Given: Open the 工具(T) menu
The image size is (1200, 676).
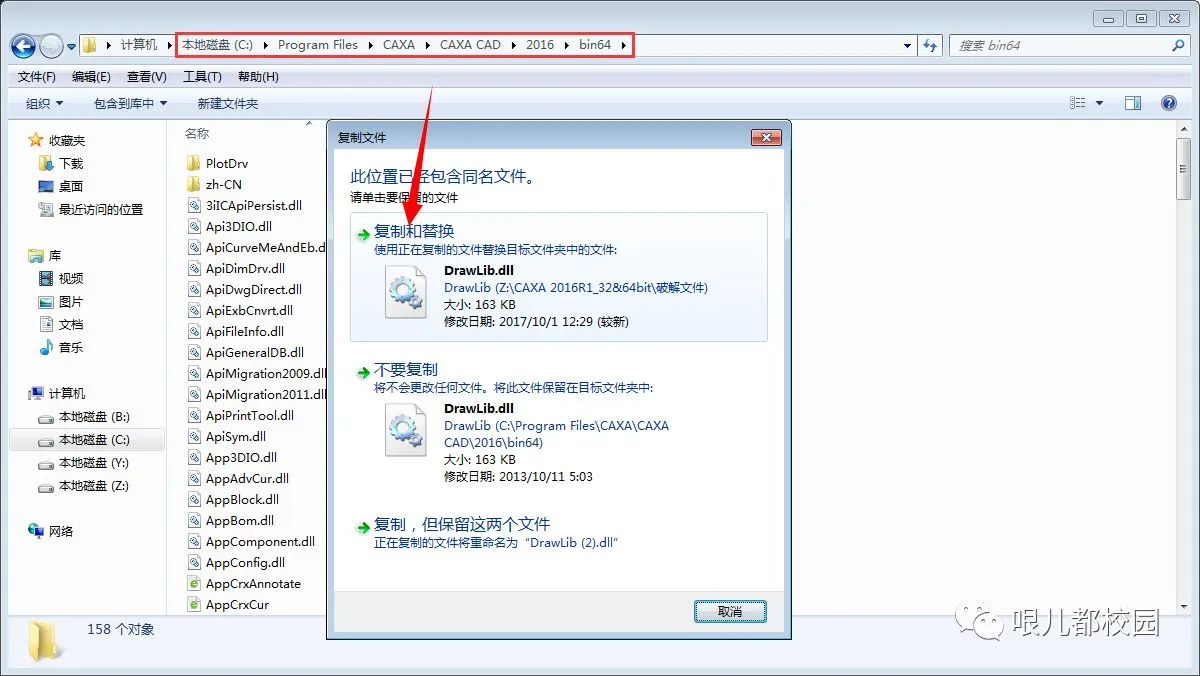Looking at the screenshot, I should pos(202,77).
